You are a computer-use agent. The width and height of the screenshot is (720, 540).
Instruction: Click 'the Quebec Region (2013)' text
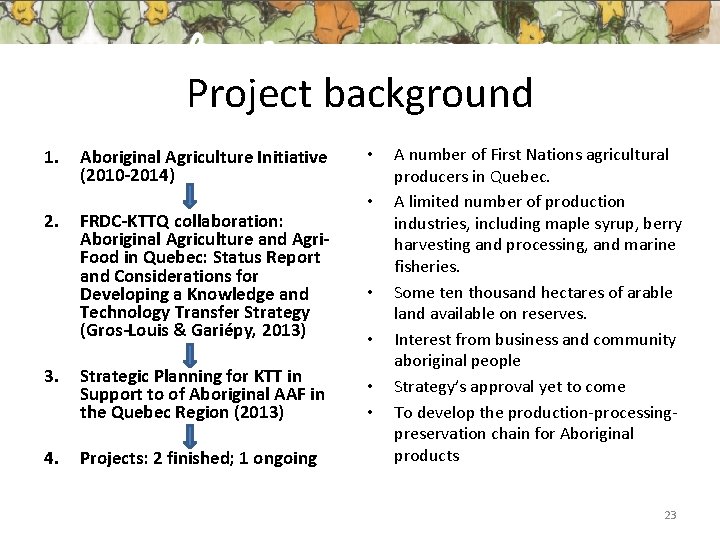[x=181, y=412]
